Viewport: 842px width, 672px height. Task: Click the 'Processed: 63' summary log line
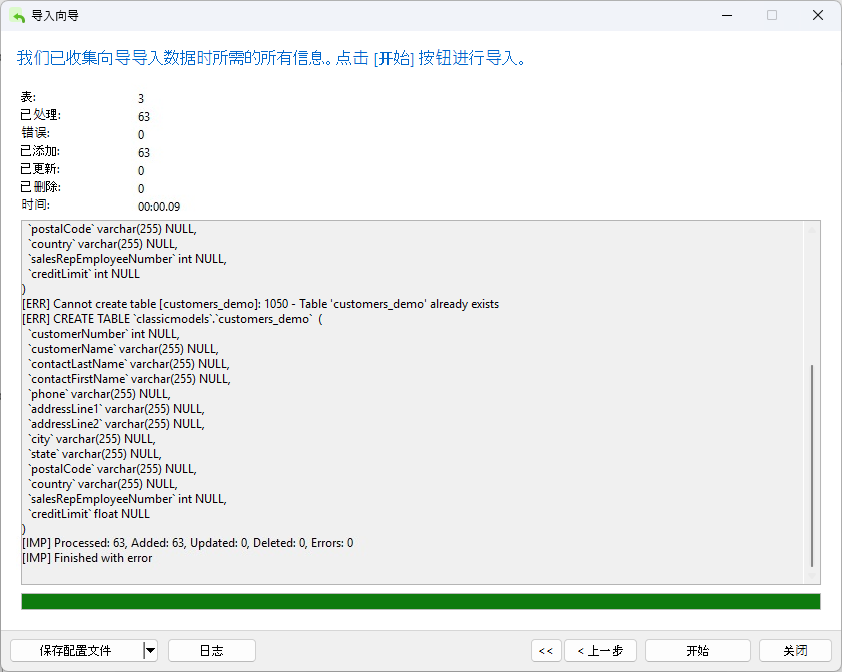187,543
